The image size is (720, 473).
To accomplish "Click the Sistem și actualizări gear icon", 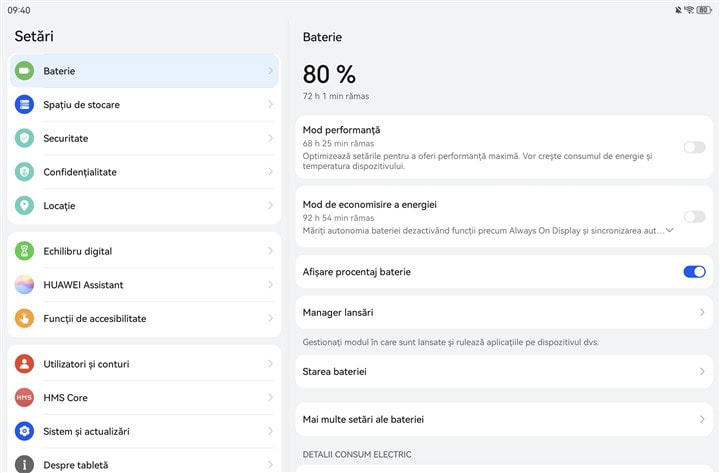I will coord(24,431).
